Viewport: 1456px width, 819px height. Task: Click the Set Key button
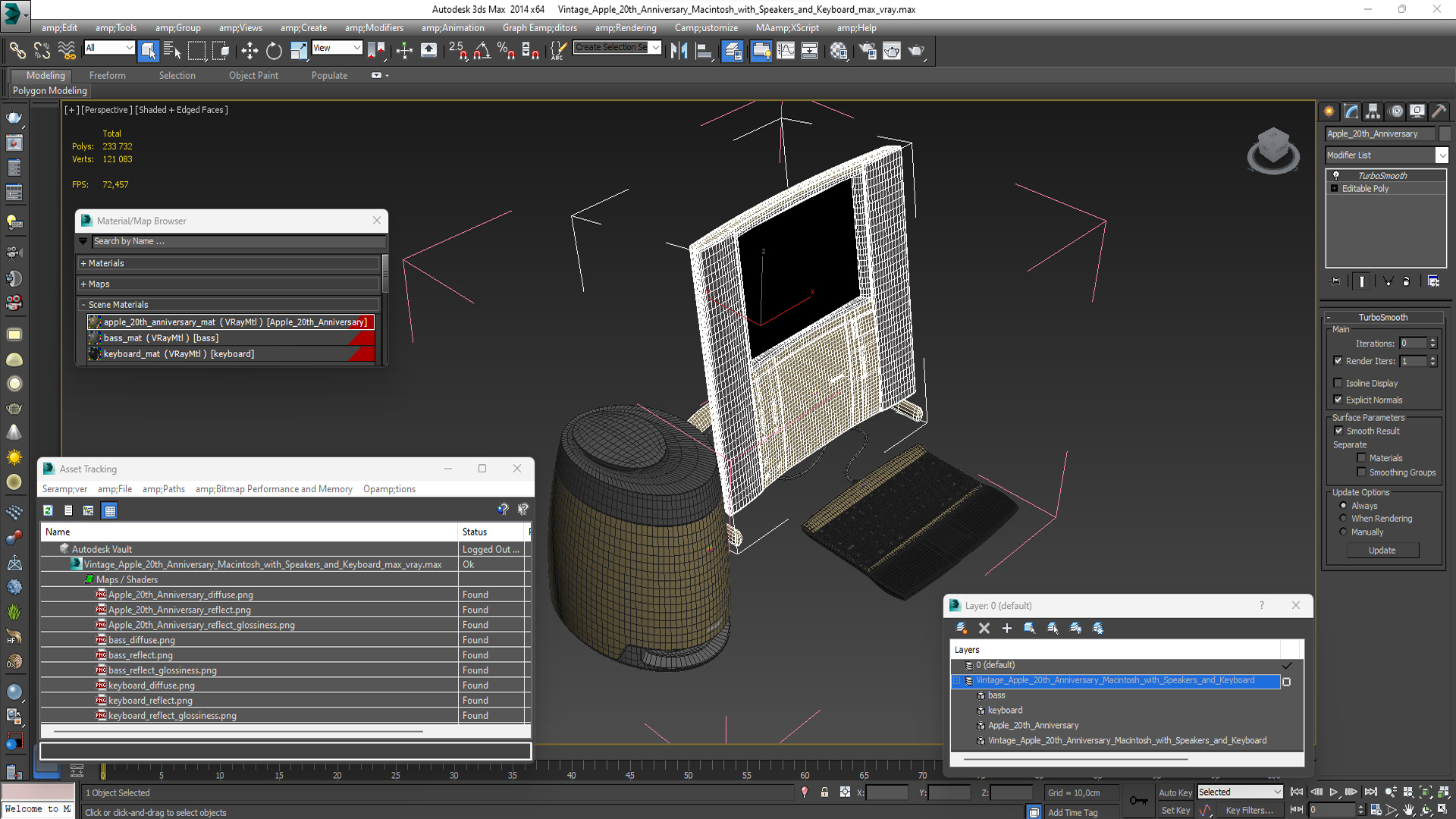[1175, 811]
